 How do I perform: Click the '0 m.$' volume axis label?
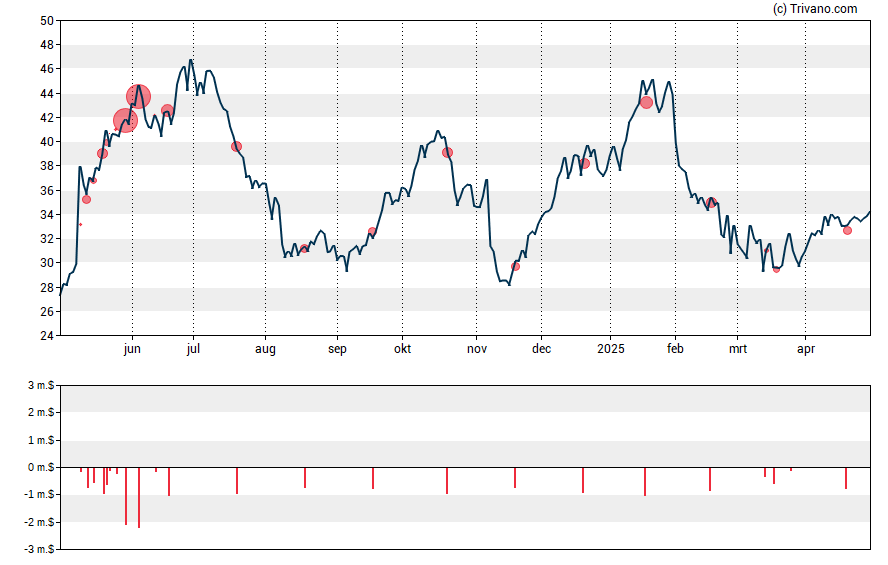(x=41, y=467)
